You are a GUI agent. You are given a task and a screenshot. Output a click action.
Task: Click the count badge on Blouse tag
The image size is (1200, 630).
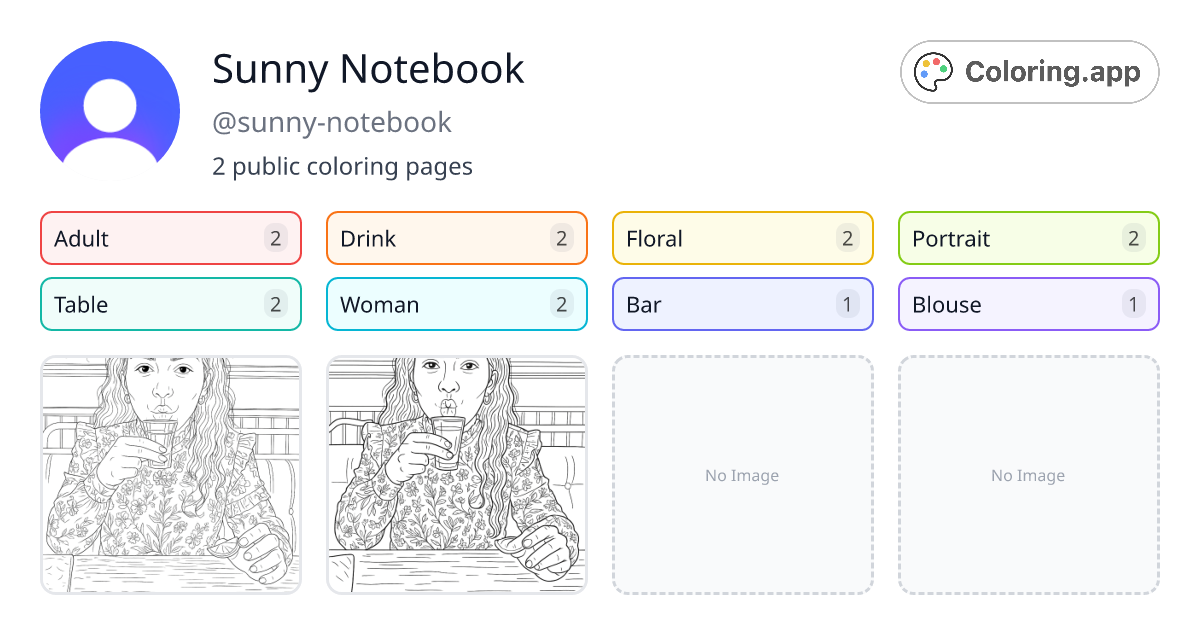pyautogui.click(x=1134, y=304)
